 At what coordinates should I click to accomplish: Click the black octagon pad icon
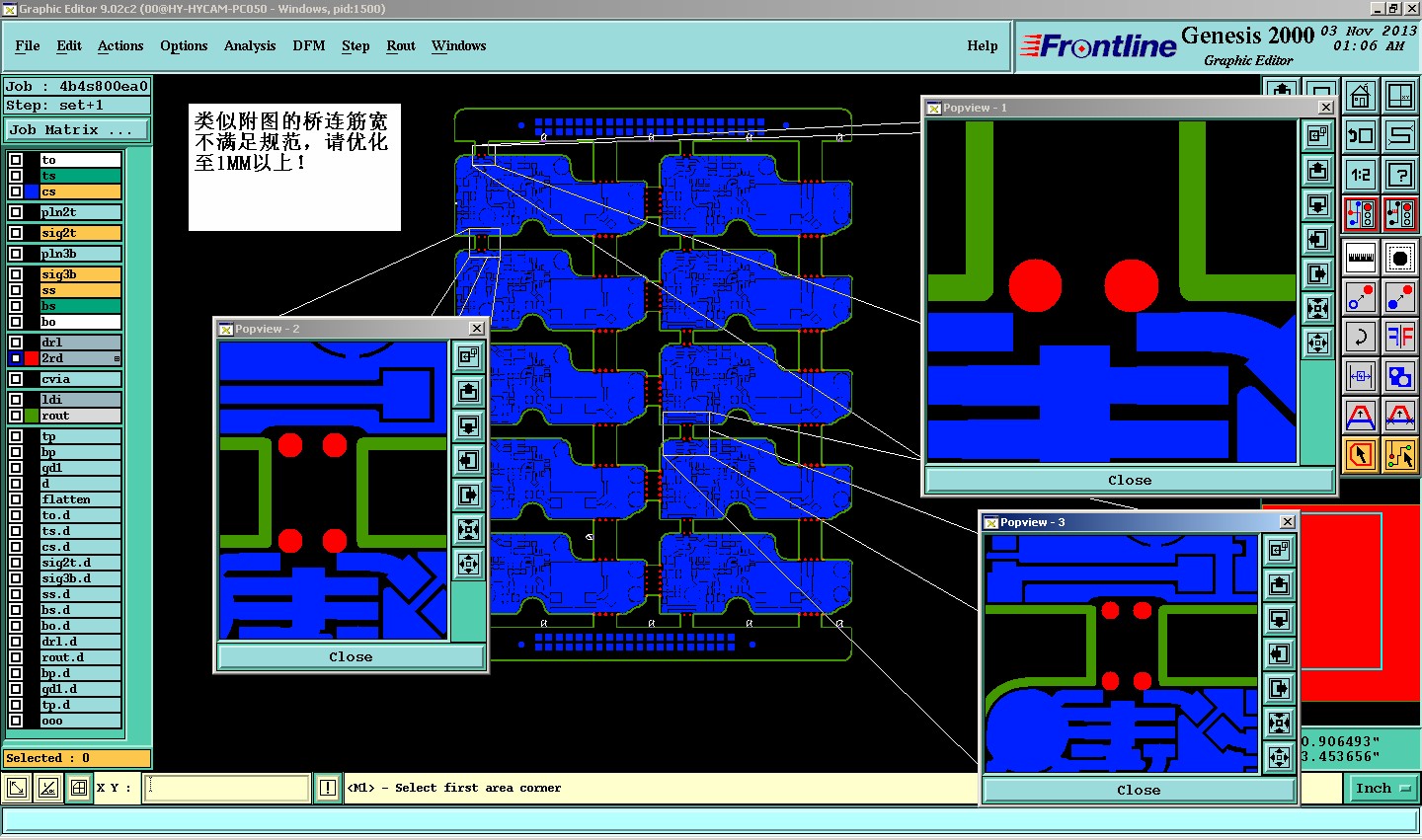[1399, 258]
